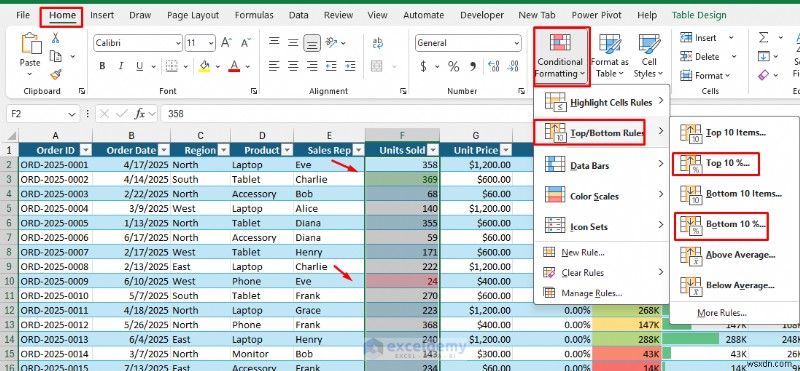Click AutoSum sigma icon
The width and height of the screenshot is (800, 371).
coord(763,37)
